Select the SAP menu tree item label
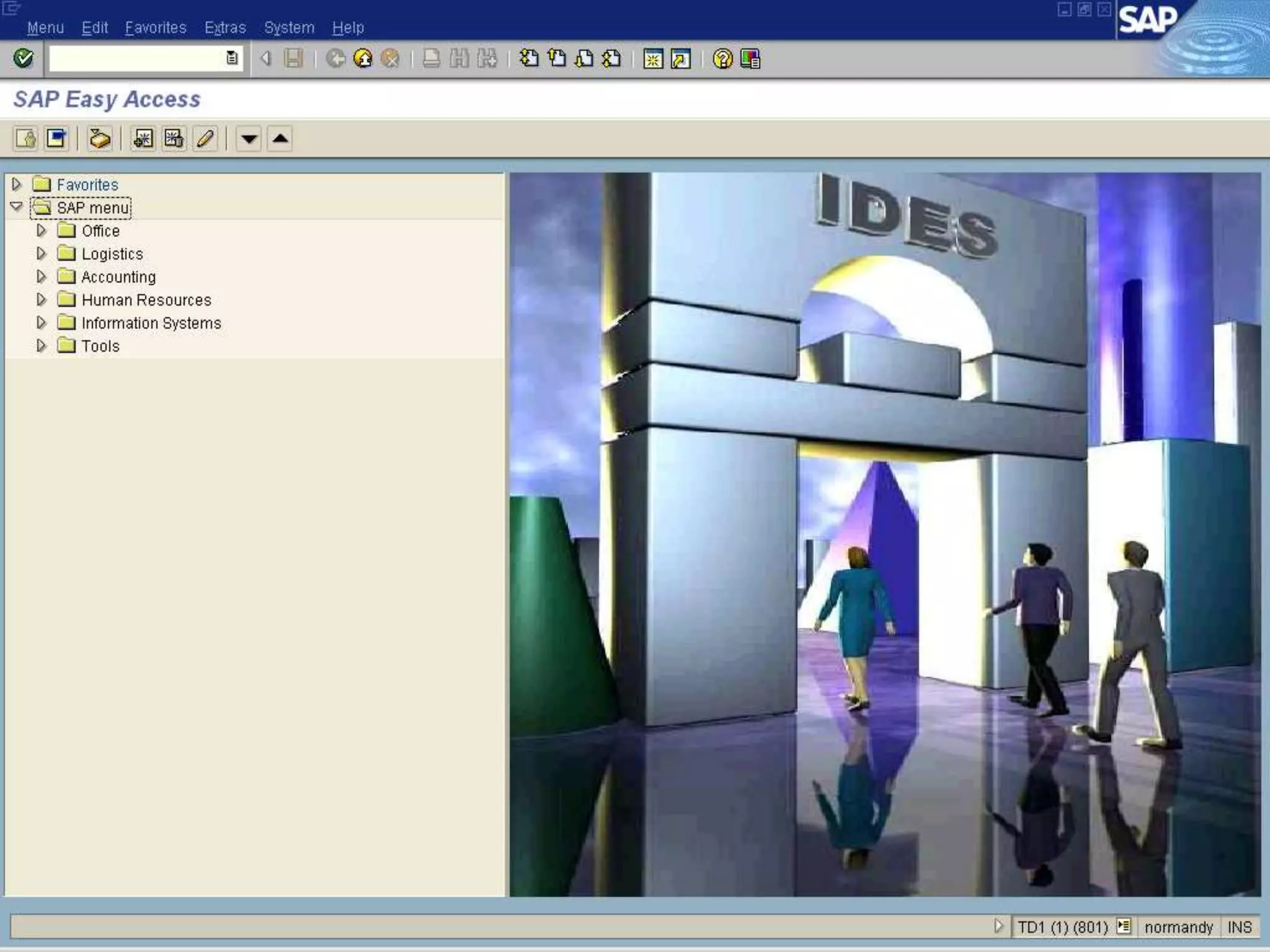 pos(93,208)
